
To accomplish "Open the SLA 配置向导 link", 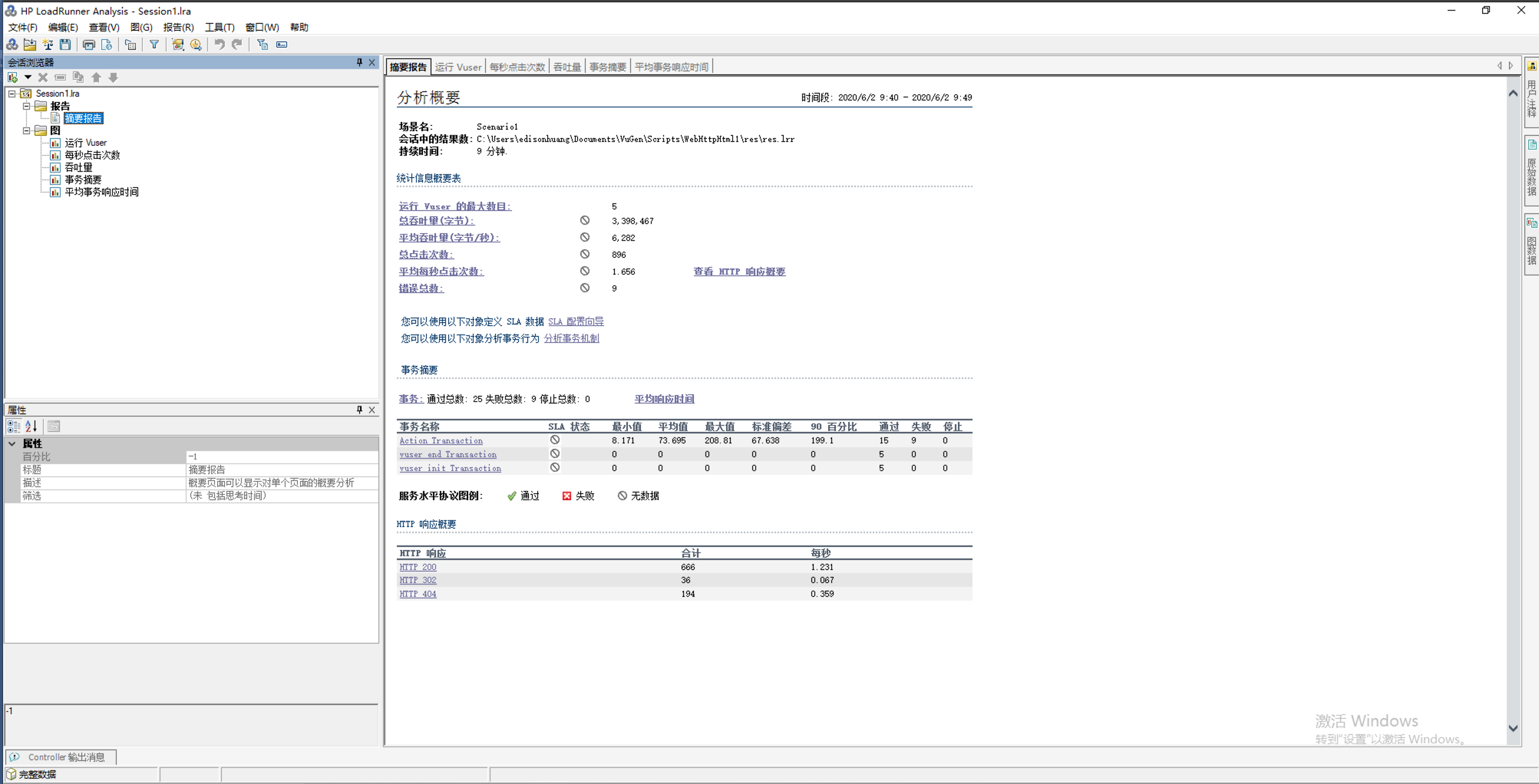I will click(576, 322).
